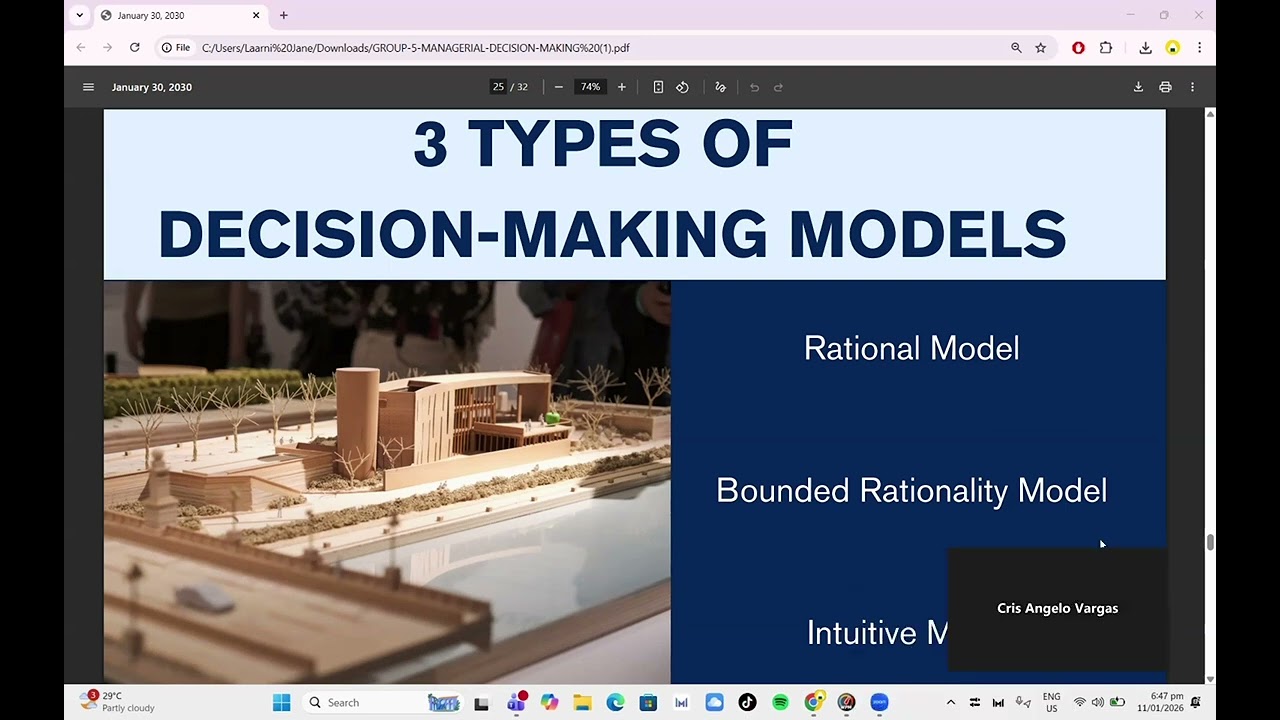This screenshot has height=720, width=1280.
Task: Click the "Rational Model" text
Action: tap(911, 348)
